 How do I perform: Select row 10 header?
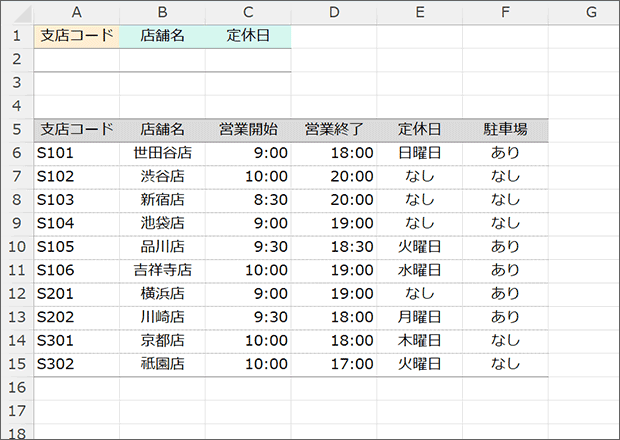pyautogui.click(x=16, y=245)
